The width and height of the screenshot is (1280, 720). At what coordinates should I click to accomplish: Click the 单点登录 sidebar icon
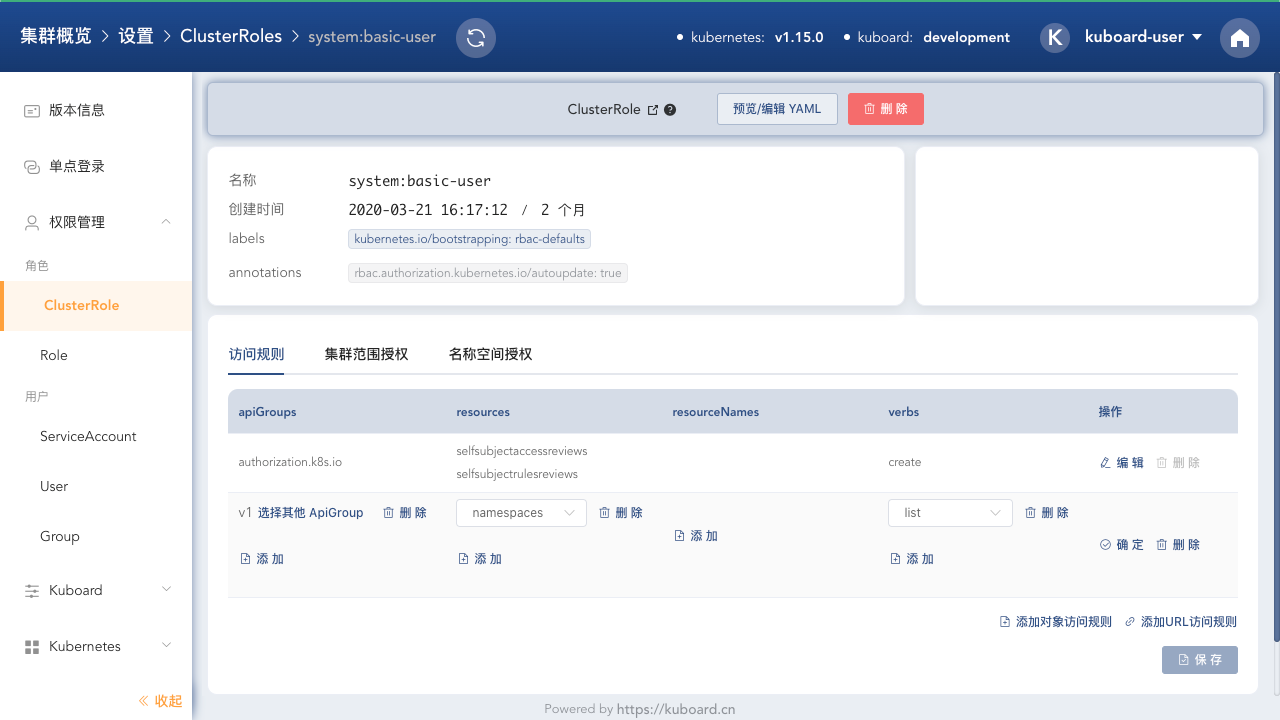(32, 166)
